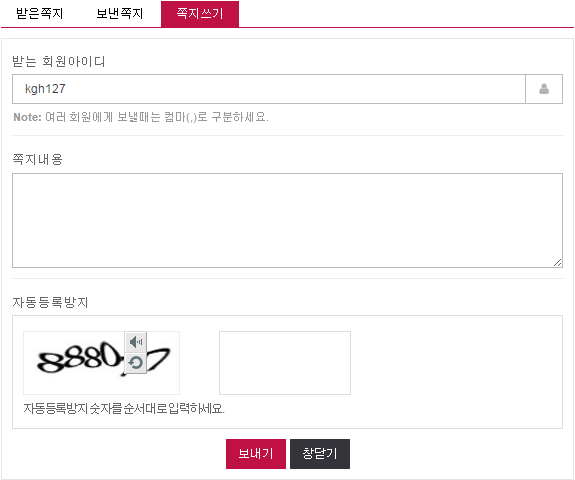Send the message with 보내기 button
575x480 pixels.
pyautogui.click(x=256, y=454)
